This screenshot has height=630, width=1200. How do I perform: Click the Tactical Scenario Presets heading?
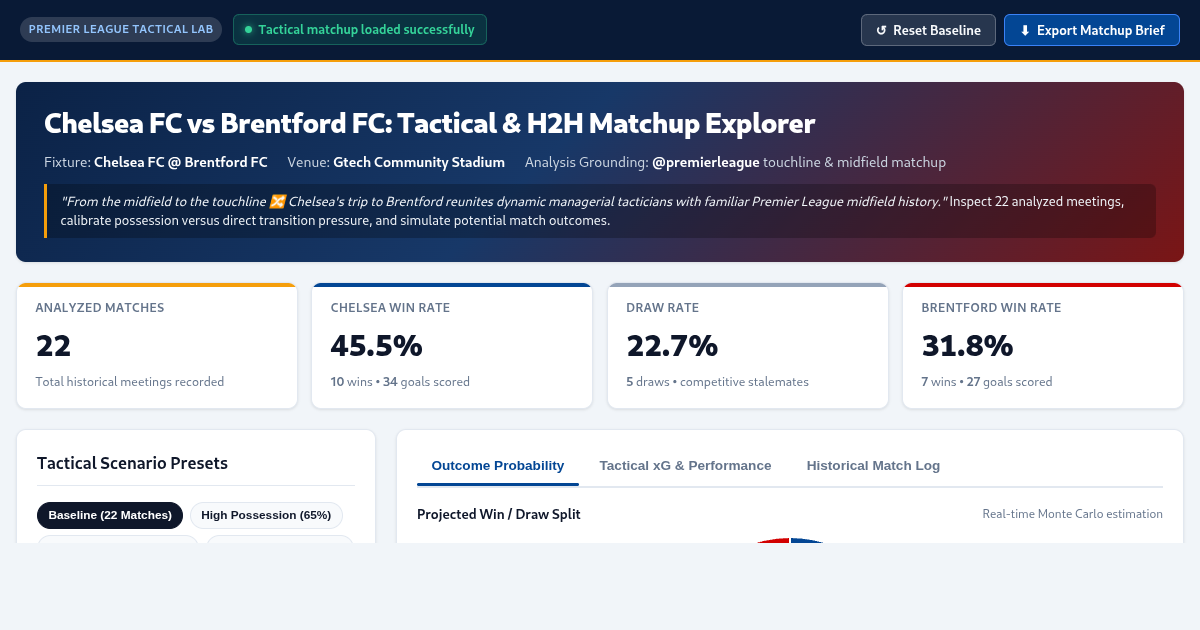pyautogui.click(x=132, y=463)
